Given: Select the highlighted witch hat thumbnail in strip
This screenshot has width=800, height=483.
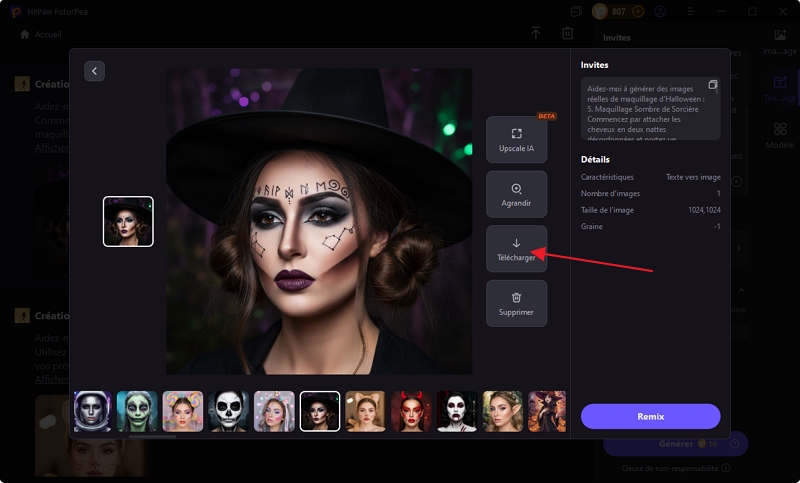Looking at the screenshot, I should [x=320, y=412].
